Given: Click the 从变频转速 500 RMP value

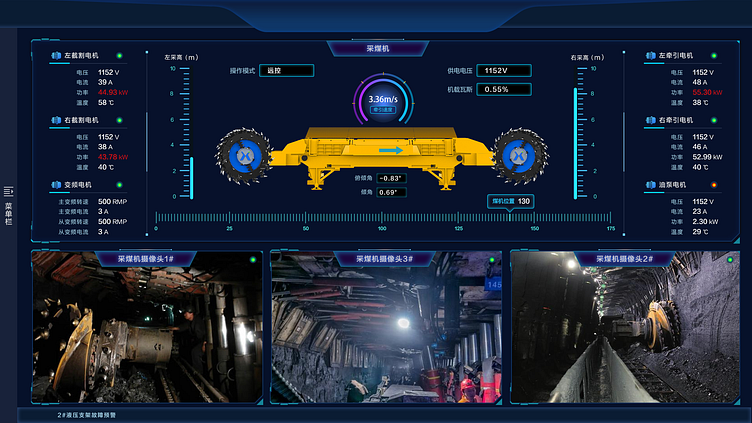Looking at the screenshot, I should point(112,222).
